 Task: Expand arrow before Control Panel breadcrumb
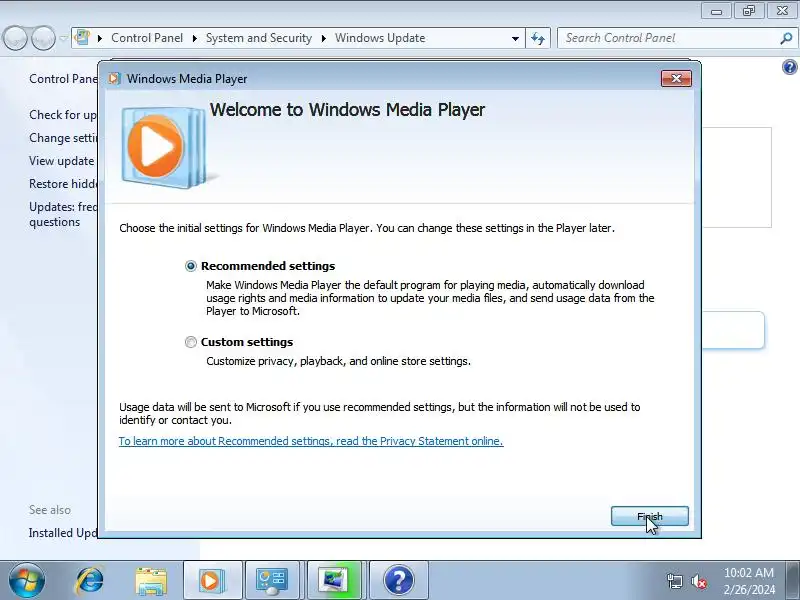[x=100, y=38]
